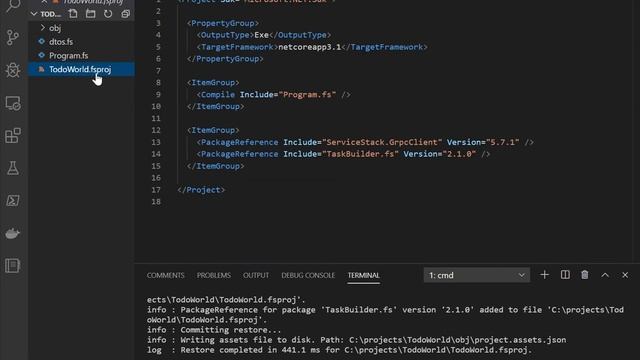
Task: Collapse all folders in explorer
Action: click(x=125, y=14)
